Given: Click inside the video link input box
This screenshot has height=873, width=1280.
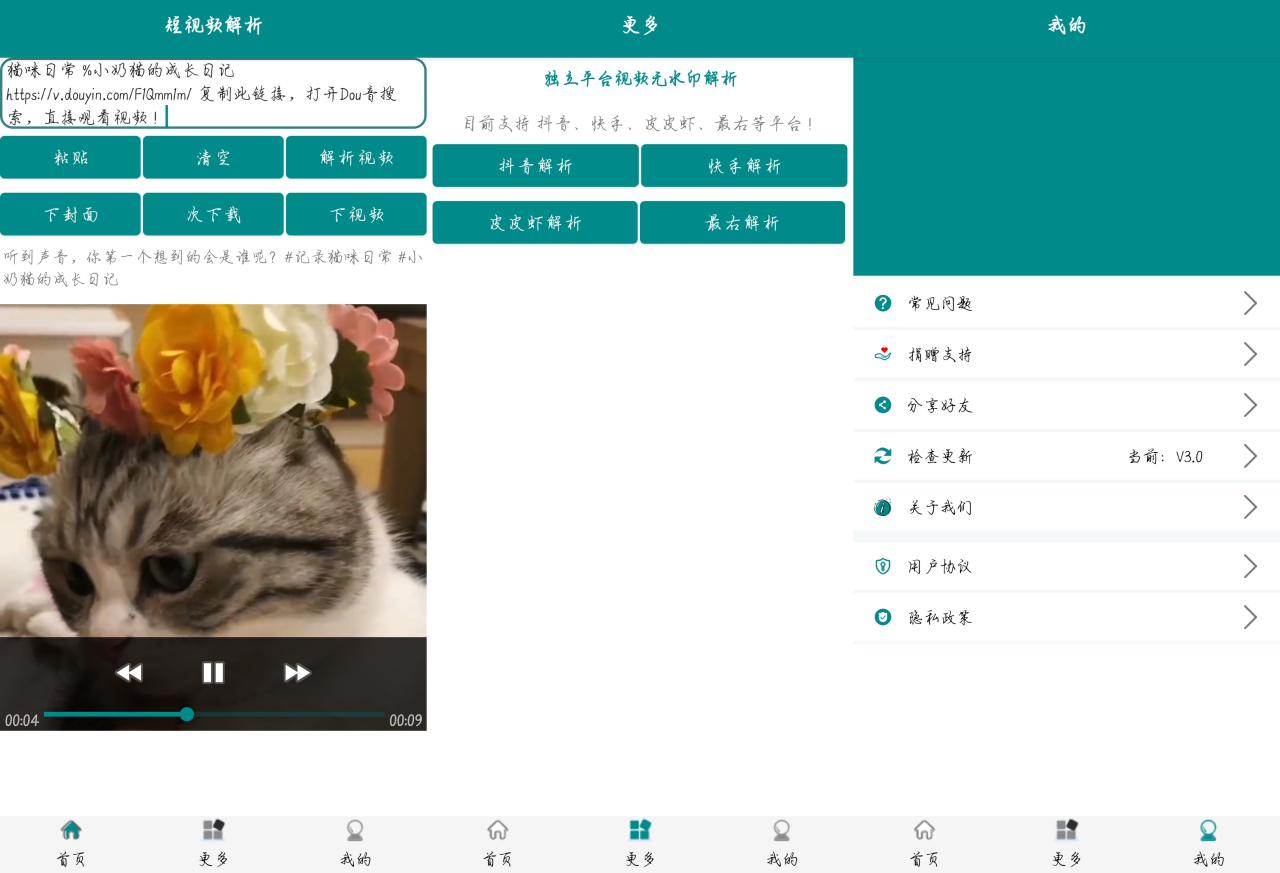Looking at the screenshot, I should tap(213, 93).
